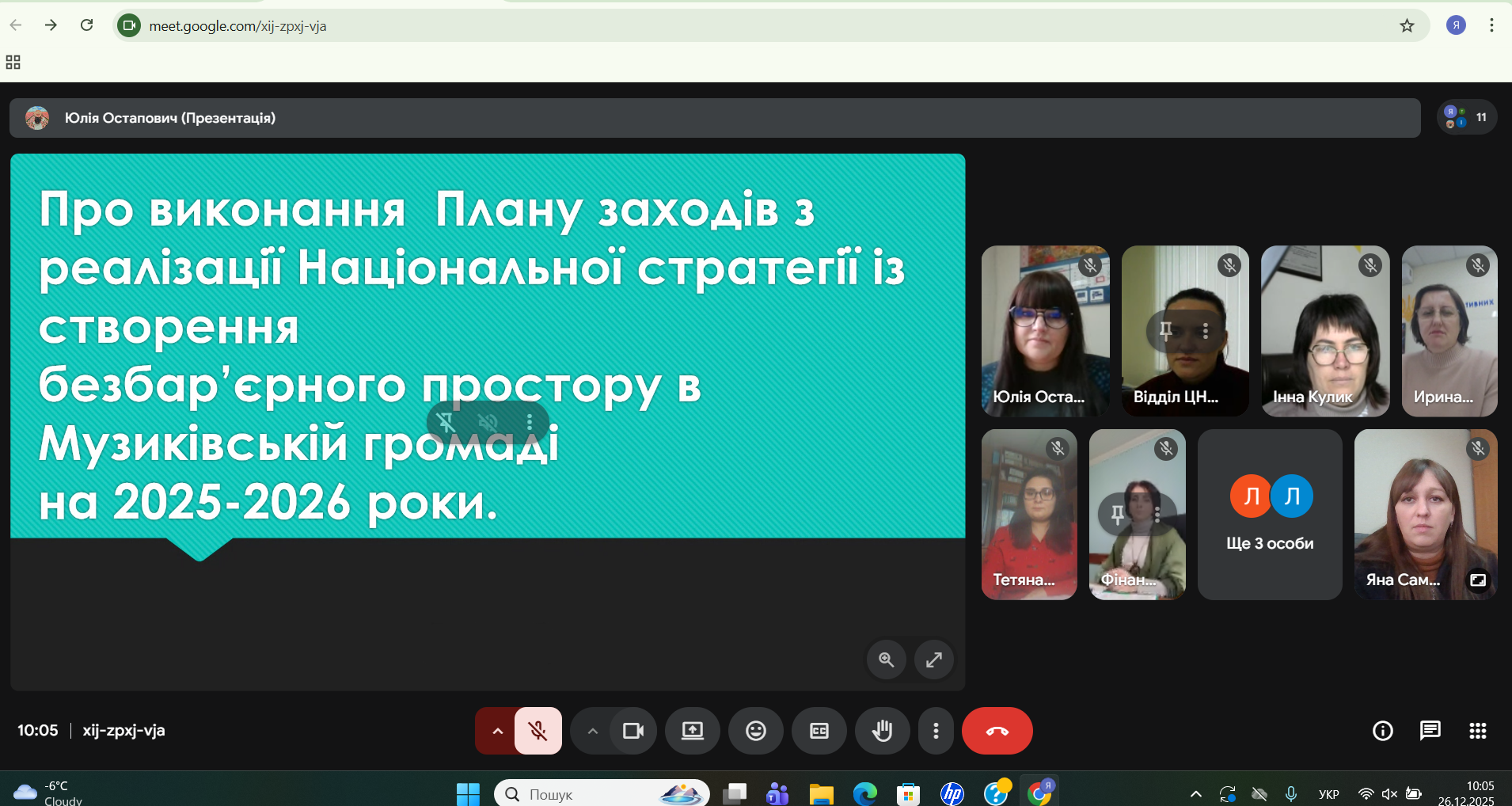Unmute the microphone
1512x806 pixels.
tap(538, 731)
